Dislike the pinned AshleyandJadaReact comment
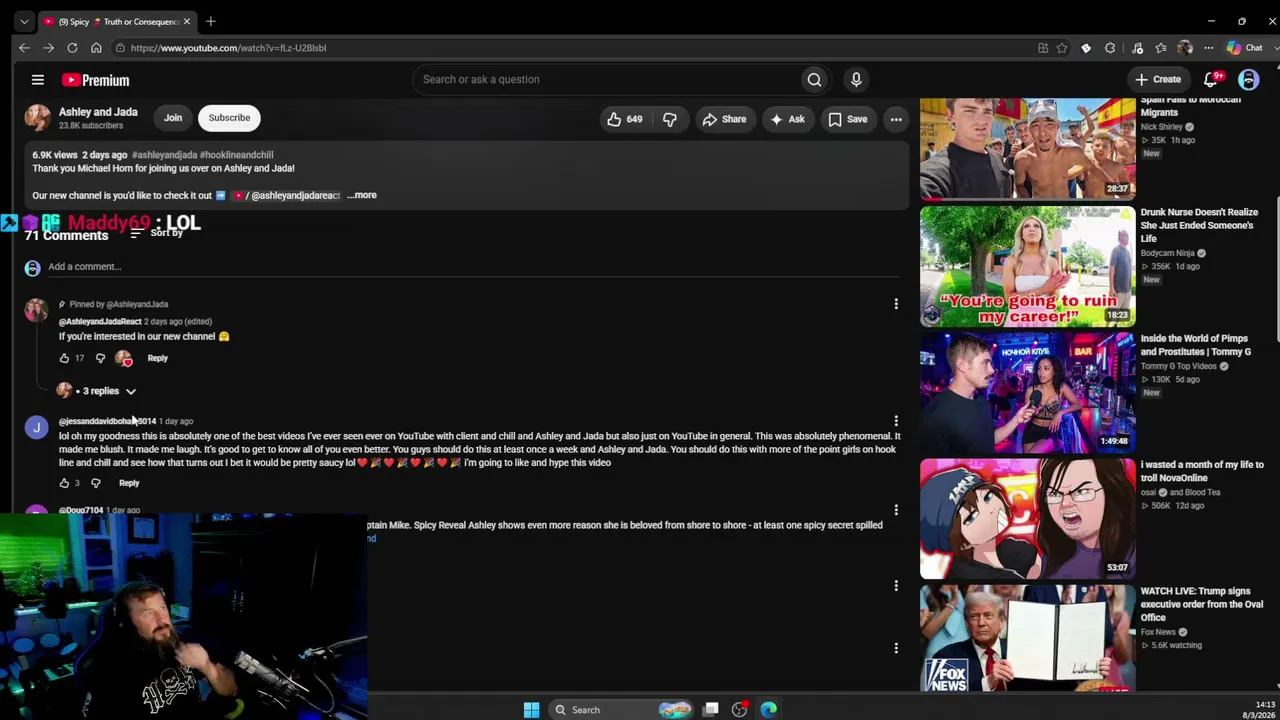Viewport: 1280px width, 720px height. pos(100,358)
